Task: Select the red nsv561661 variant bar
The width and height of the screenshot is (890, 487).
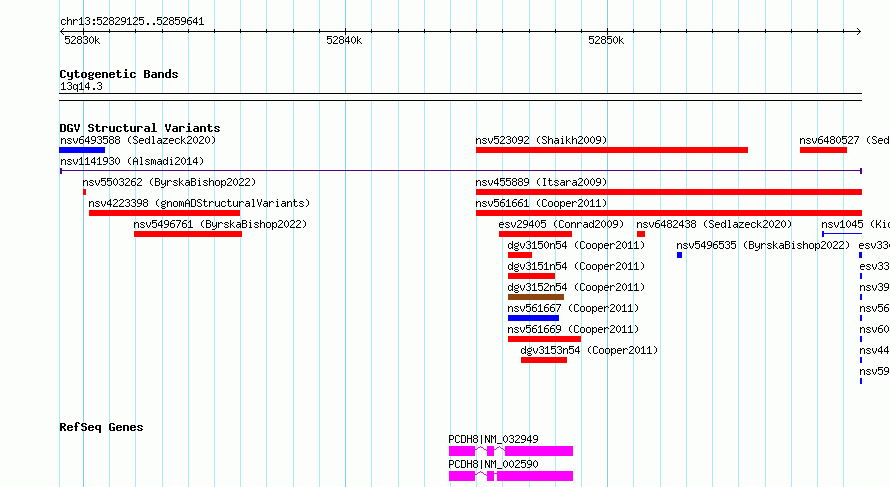Action: pyautogui.click(x=669, y=213)
